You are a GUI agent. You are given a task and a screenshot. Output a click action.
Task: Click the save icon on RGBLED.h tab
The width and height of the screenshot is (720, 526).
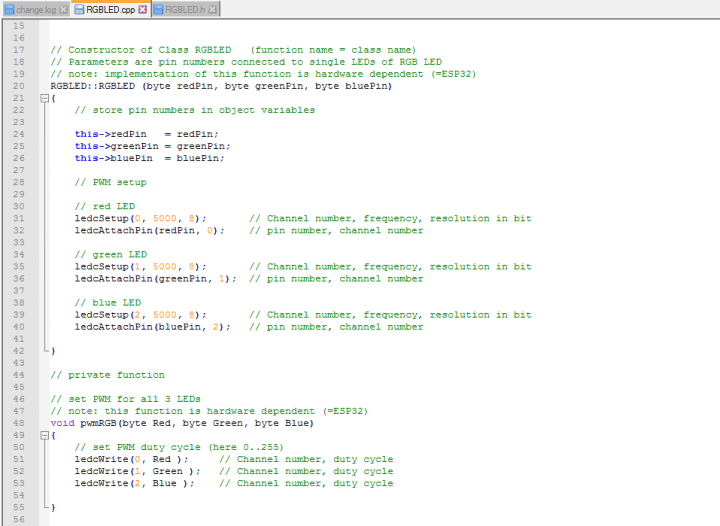tap(158, 10)
